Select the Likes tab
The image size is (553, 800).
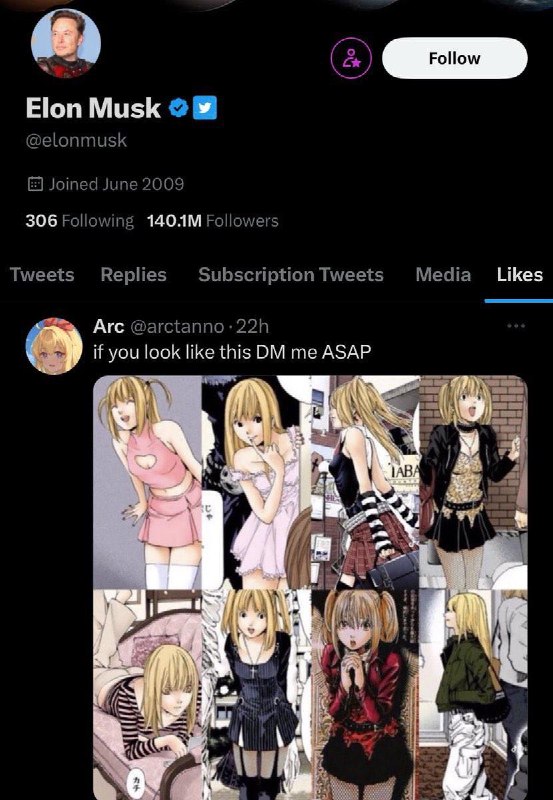(520, 275)
